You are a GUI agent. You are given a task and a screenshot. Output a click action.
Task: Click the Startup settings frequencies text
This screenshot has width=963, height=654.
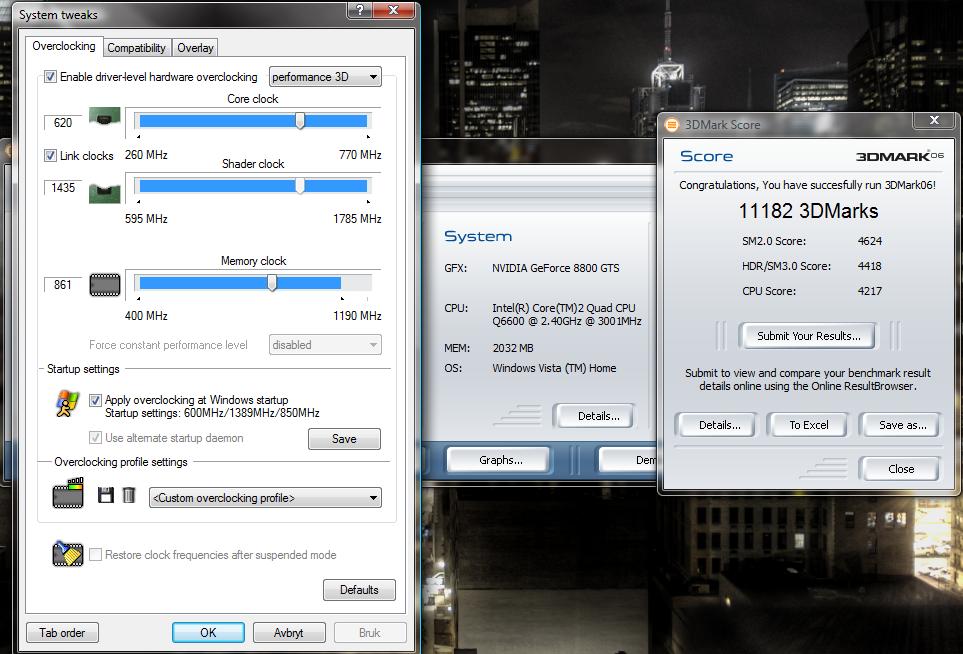(212, 413)
